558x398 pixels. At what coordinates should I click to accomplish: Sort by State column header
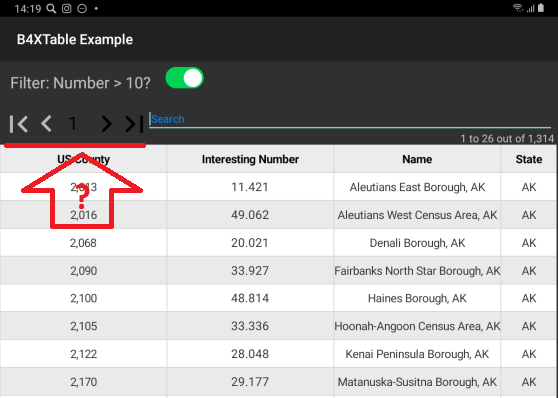click(529, 159)
